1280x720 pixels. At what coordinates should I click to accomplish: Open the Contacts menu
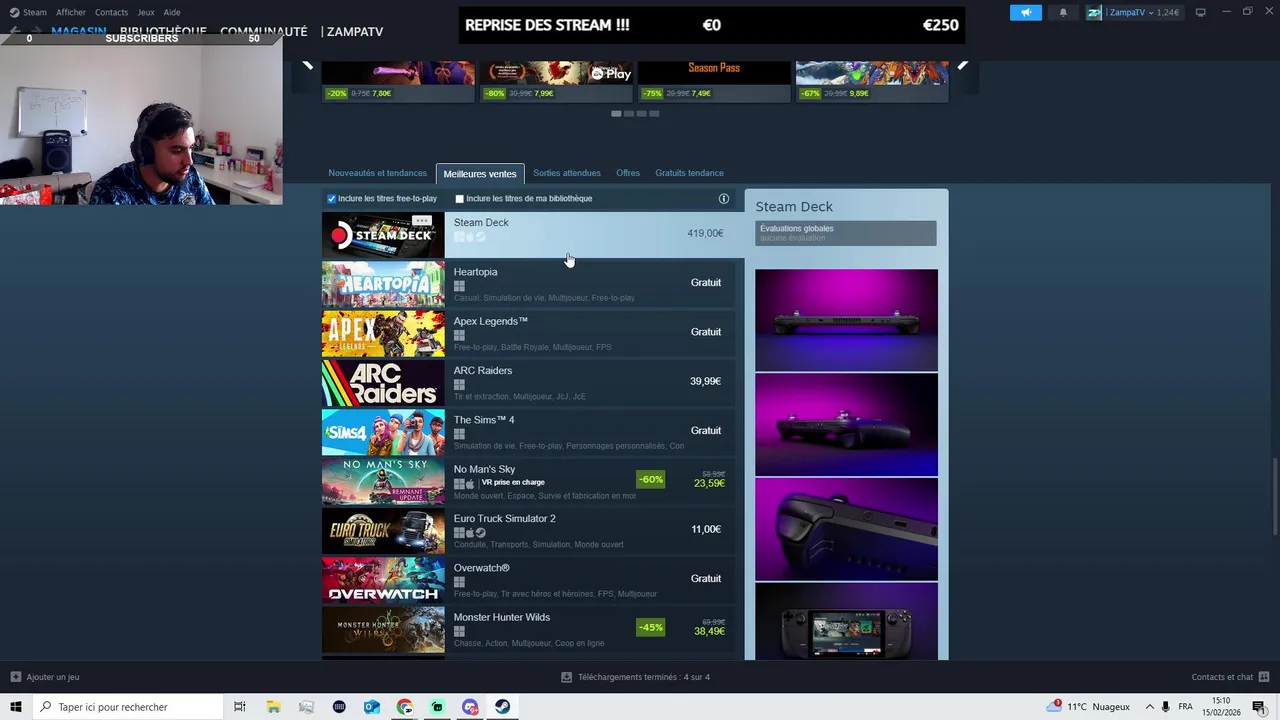click(111, 12)
